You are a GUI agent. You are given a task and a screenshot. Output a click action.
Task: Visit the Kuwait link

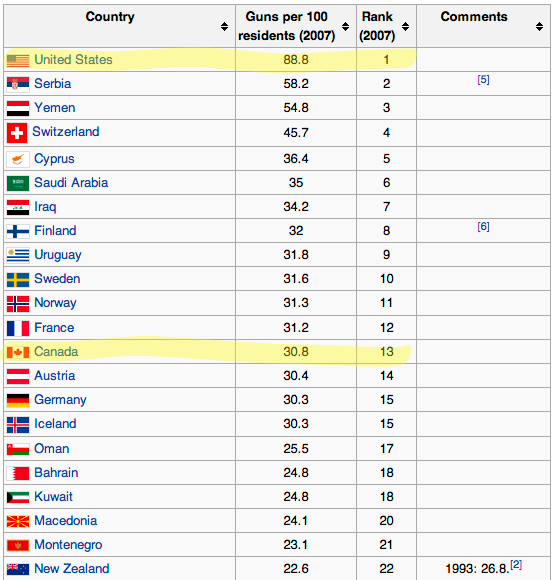pos(53,497)
